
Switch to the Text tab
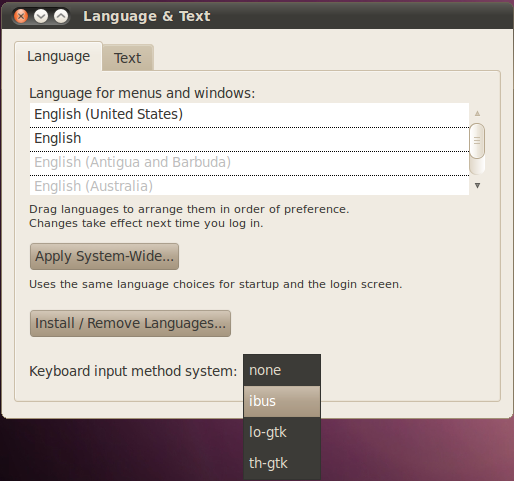128,58
